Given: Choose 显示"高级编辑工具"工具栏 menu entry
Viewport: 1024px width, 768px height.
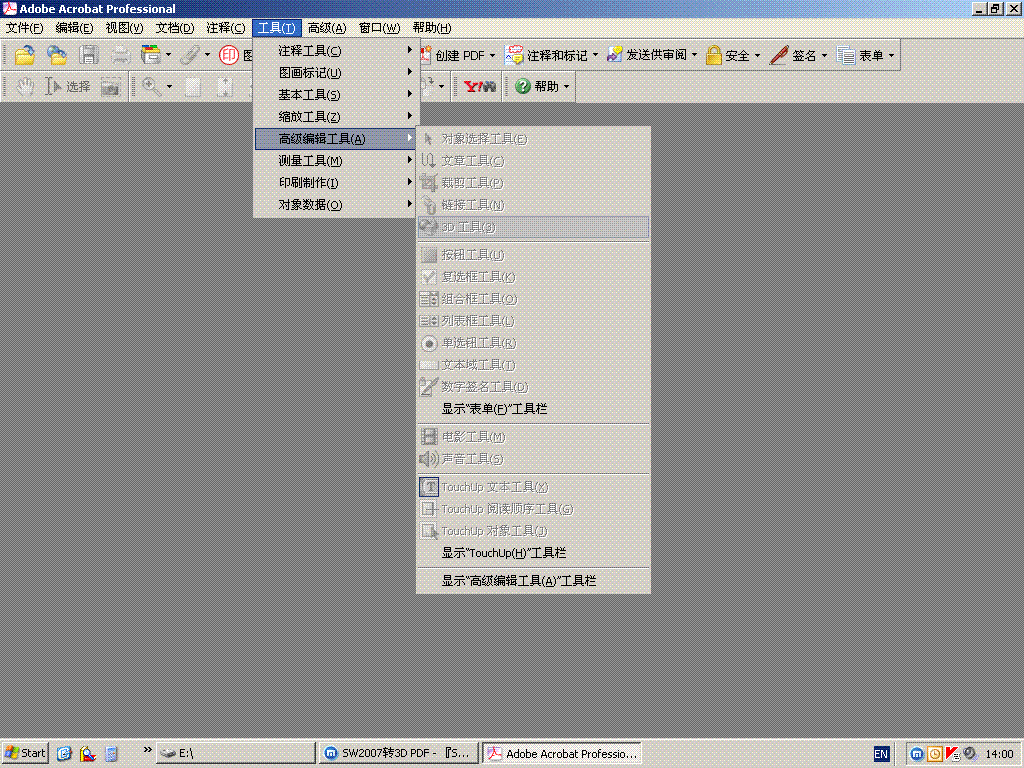Looking at the screenshot, I should pos(533,581).
